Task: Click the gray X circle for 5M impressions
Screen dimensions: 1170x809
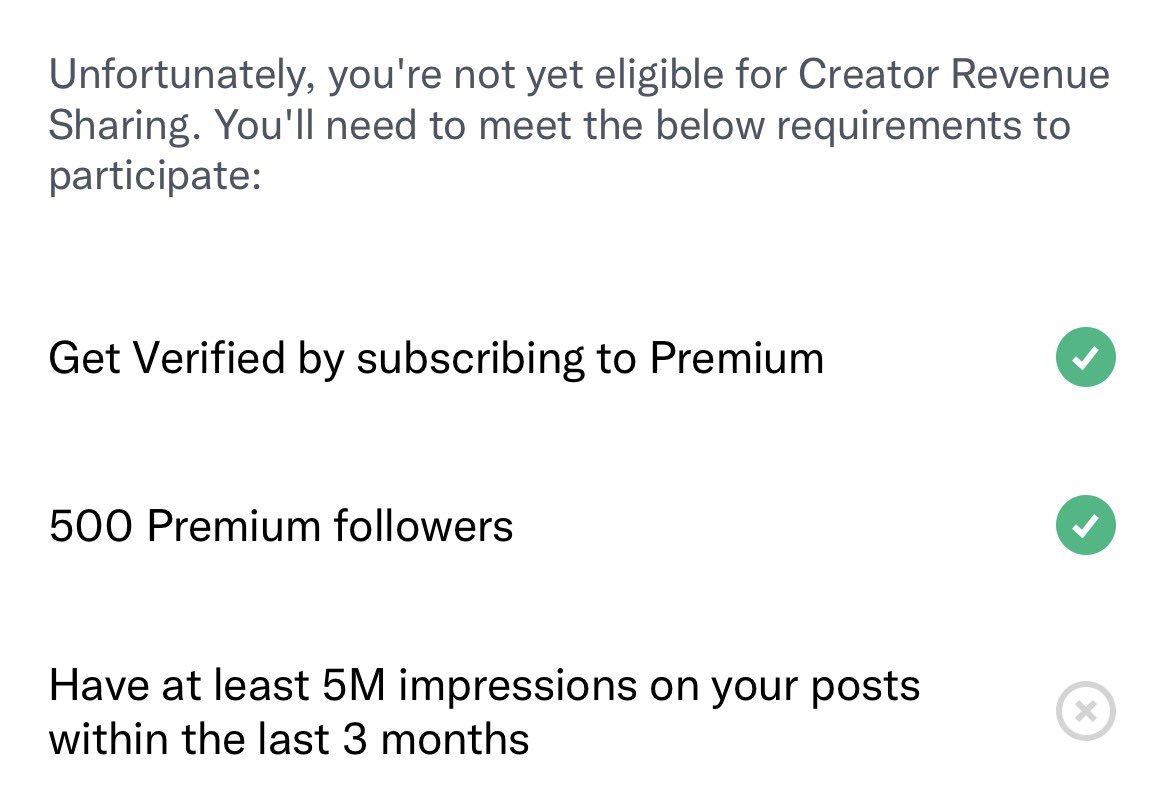Action: pos(1086,710)
